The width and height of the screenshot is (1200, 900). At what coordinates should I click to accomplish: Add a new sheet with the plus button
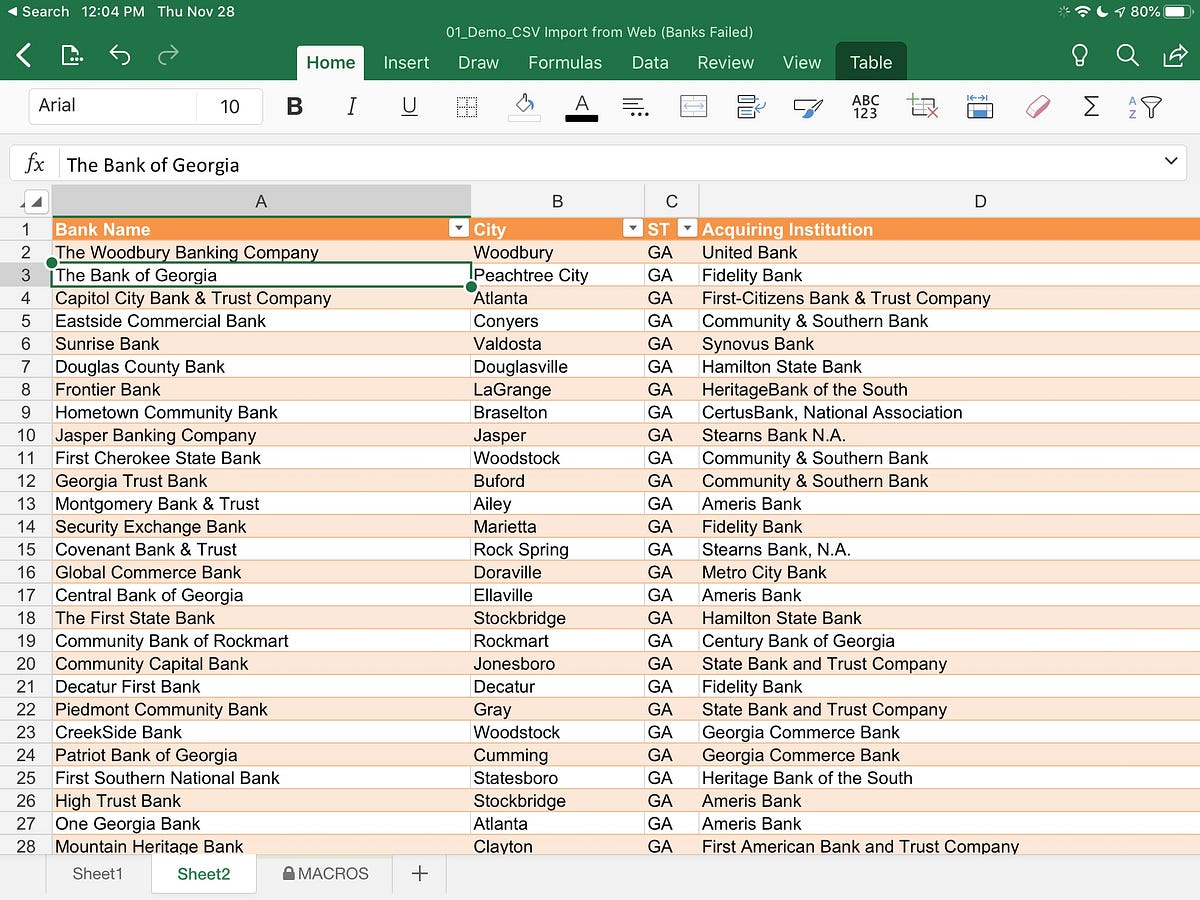[419, 873]
